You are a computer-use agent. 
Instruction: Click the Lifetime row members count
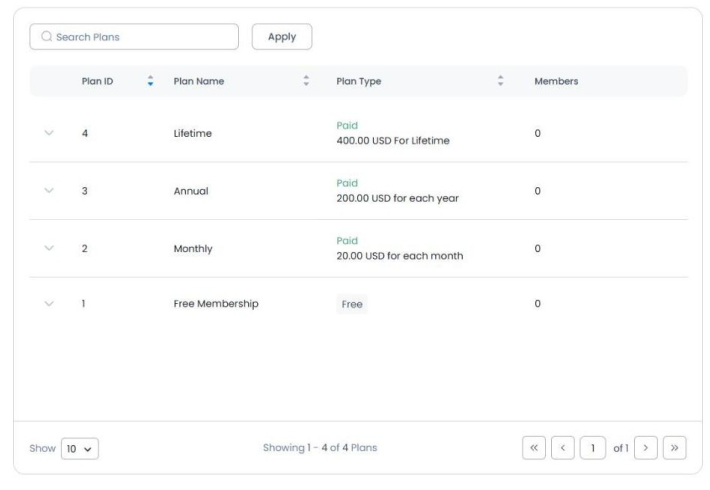[537, 133]
